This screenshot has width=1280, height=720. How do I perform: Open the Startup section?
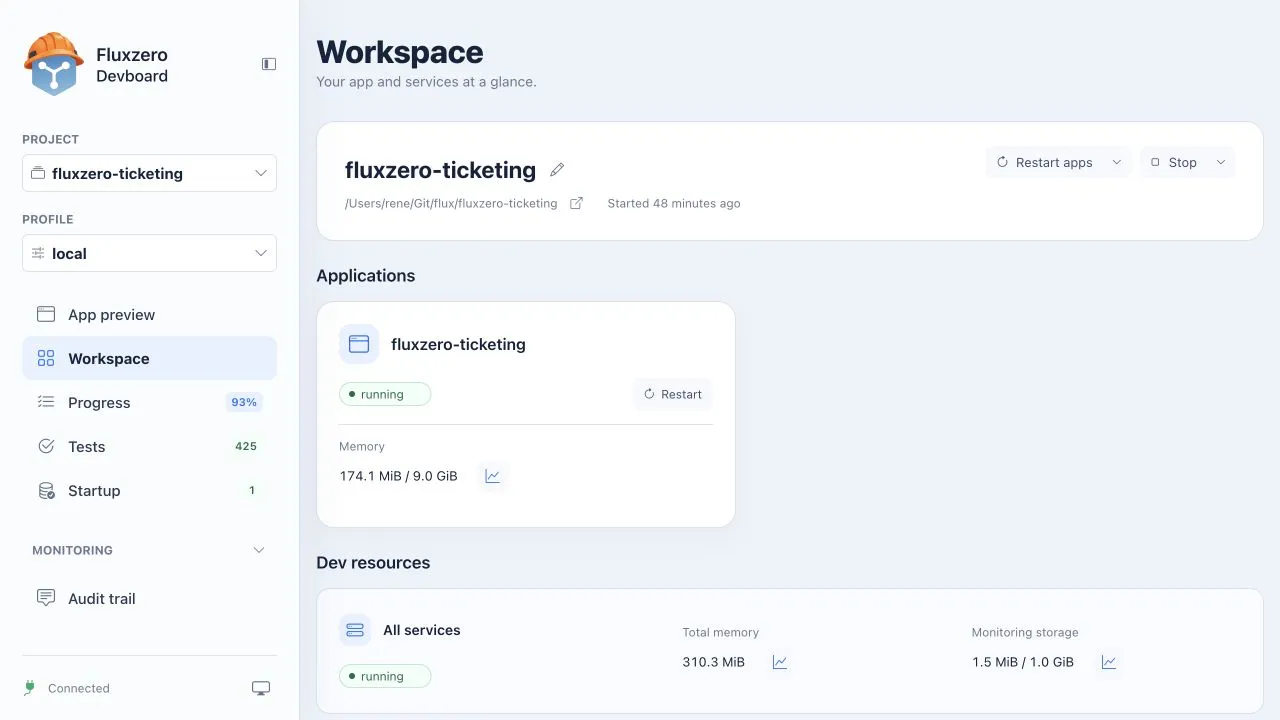click(149, 490)
